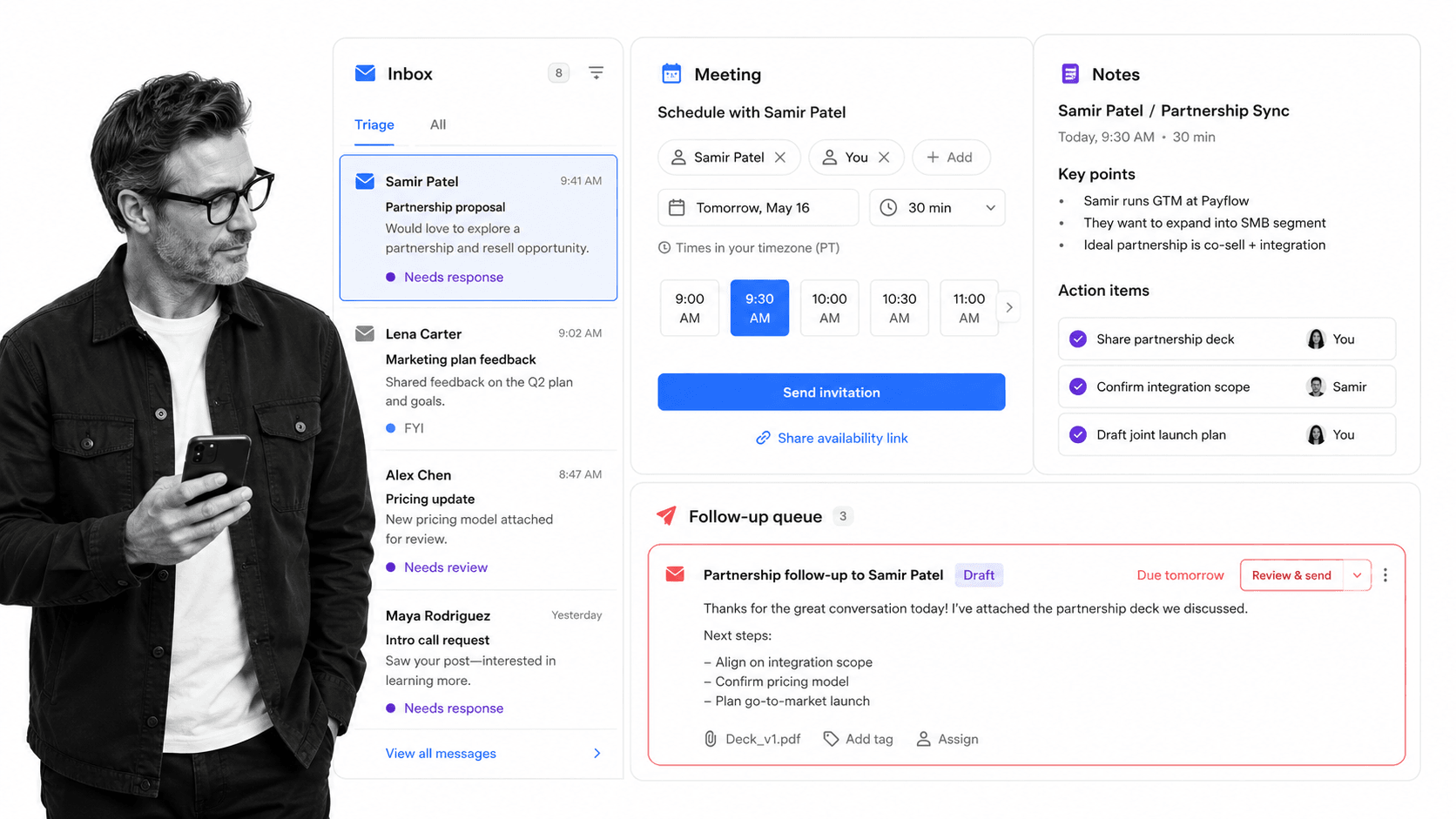The height and width of the screenshot is (819, 1456).
Task: Click the Samir Patel Partnership proposal subject
Action: click(x=445, y=207)
